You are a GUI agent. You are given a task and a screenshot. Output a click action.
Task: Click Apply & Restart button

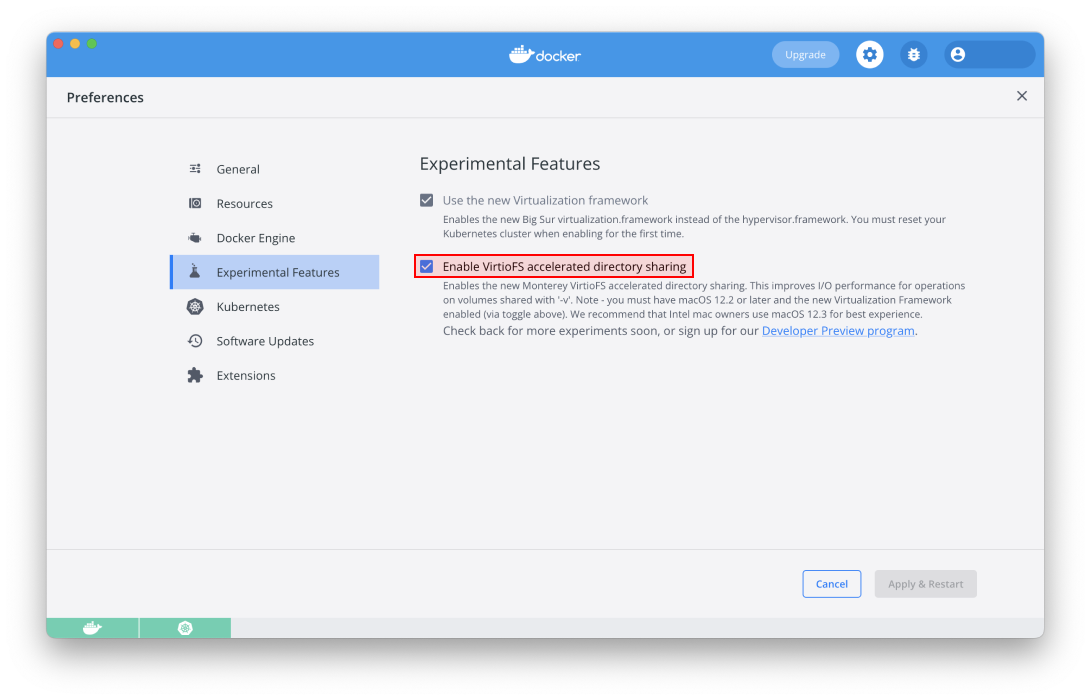[x=925, y=584]
